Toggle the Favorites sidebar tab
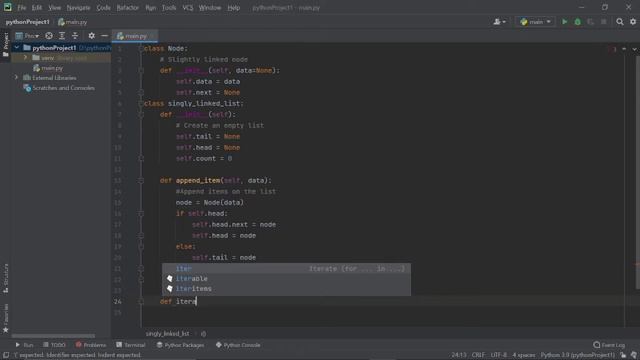The image size is (640, 360). 5,318
